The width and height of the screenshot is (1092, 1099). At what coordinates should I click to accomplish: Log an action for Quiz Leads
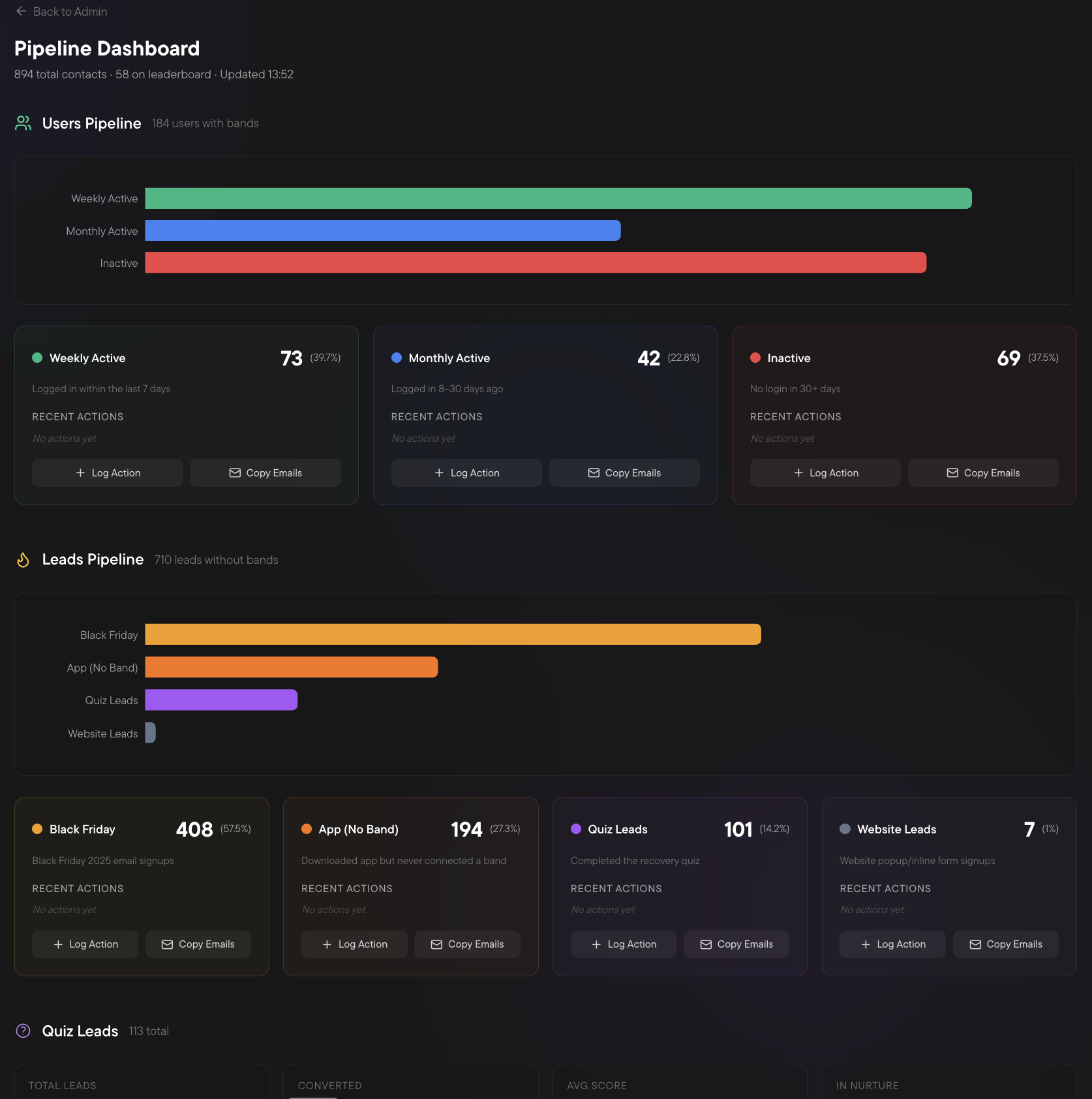click(623, 944)
